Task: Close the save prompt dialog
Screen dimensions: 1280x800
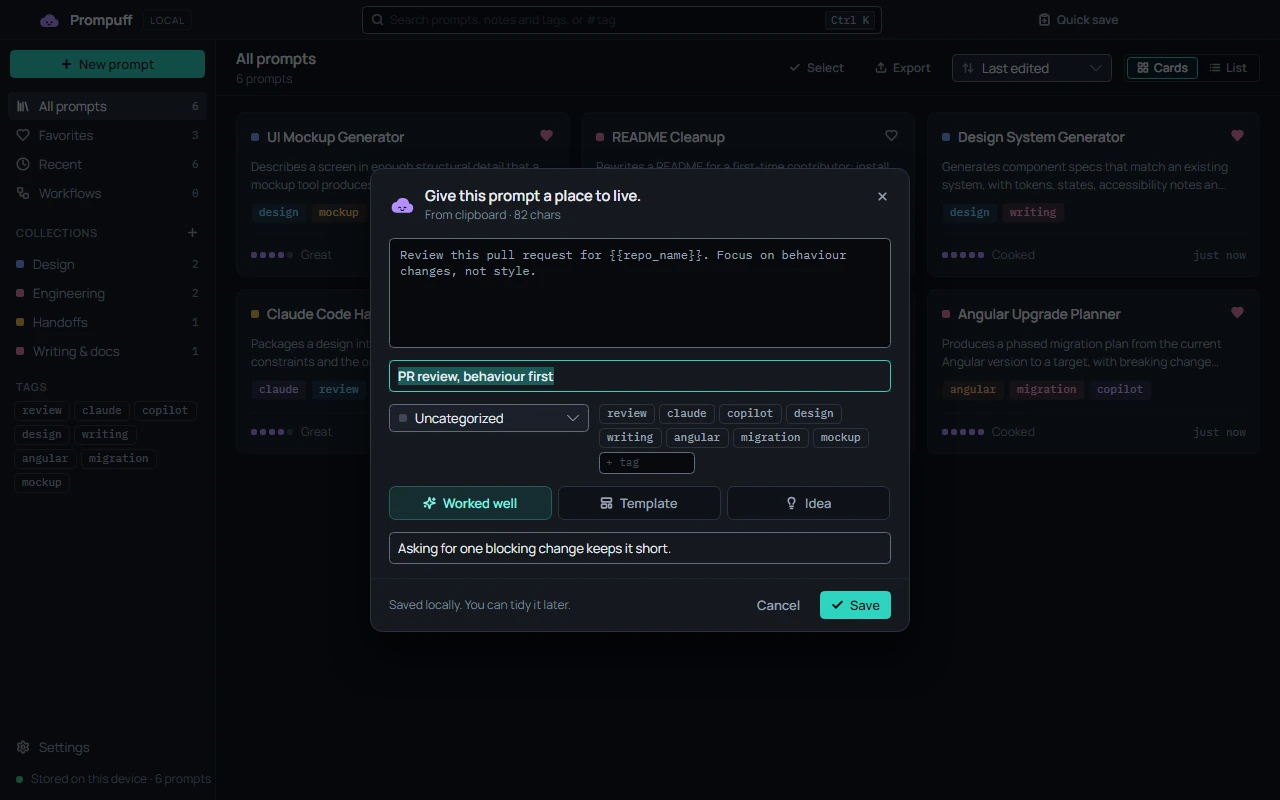Action: tap(882, 197)
